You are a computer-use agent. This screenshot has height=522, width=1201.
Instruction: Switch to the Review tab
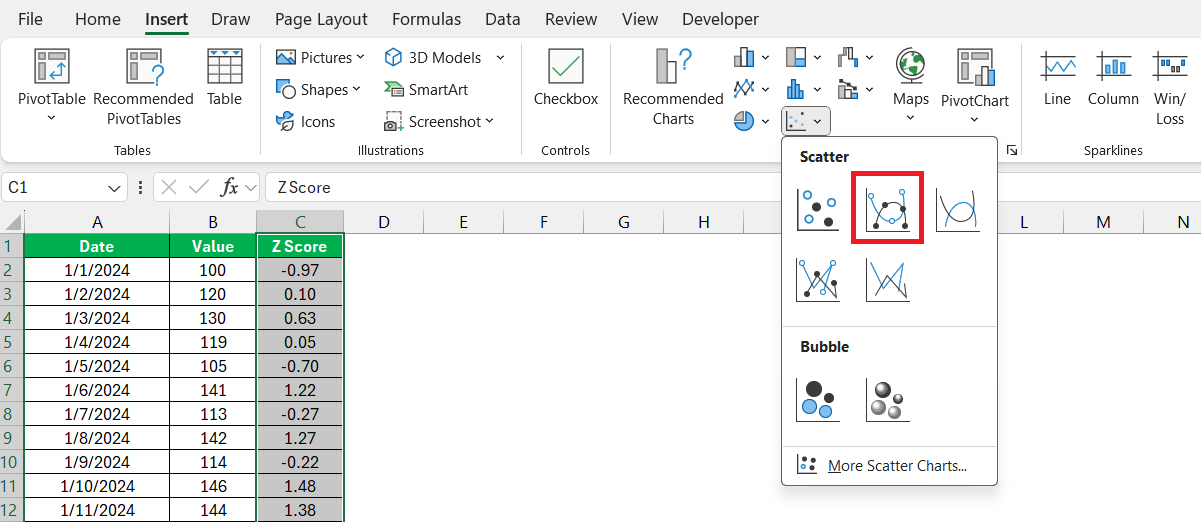pyautogui.click(x=571, y=19)
